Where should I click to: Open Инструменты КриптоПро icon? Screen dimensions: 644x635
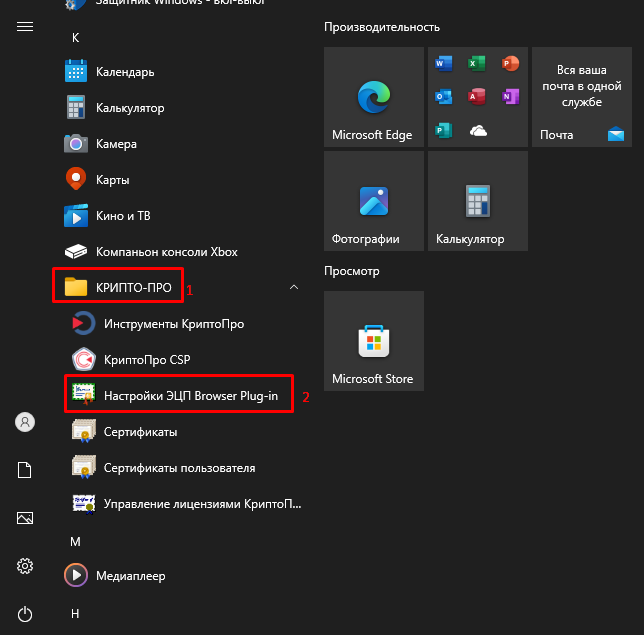coord(84,324)
